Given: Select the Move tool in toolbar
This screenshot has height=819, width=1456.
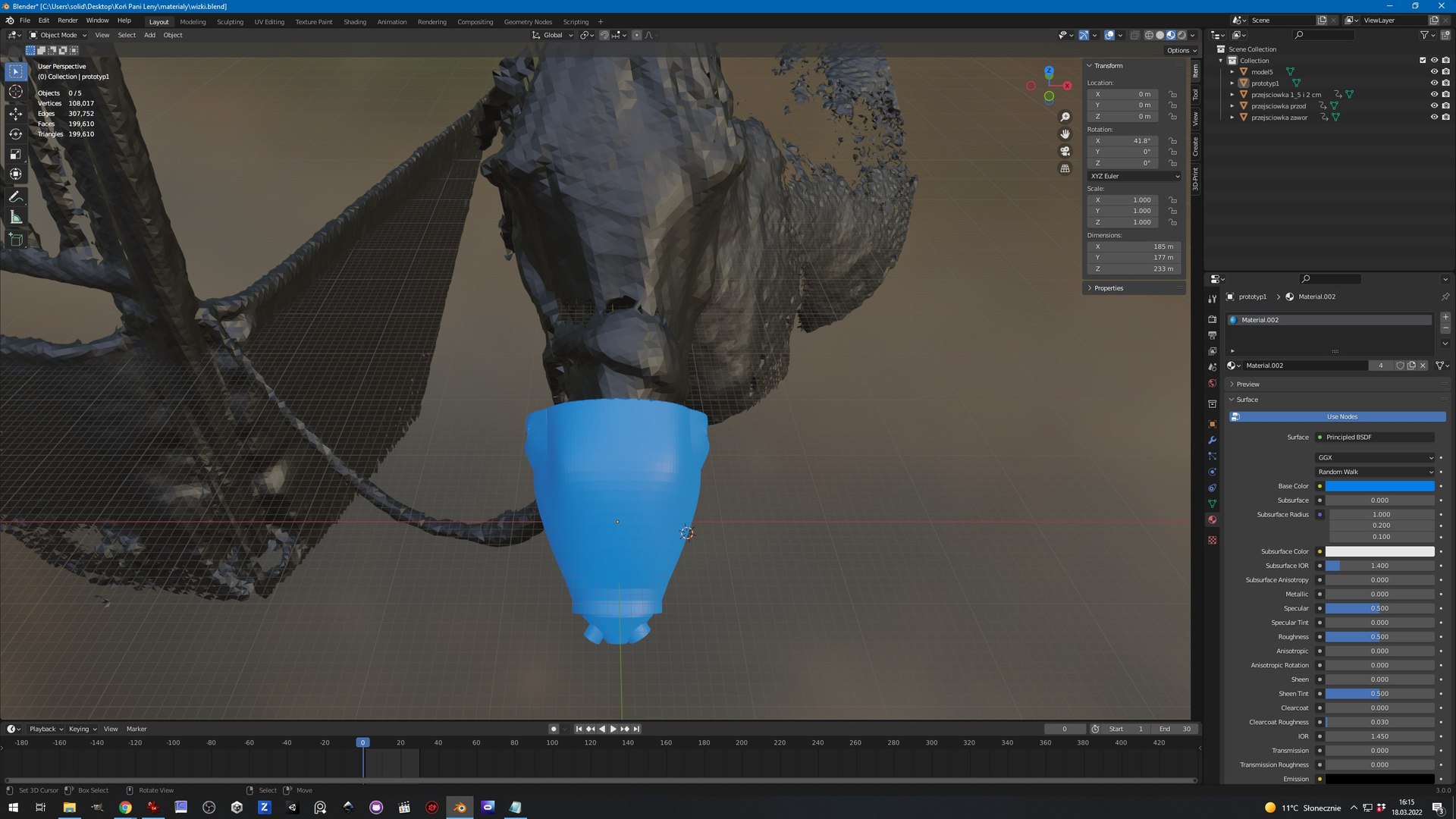Looking at the screenshot, I should coord(15,113).
